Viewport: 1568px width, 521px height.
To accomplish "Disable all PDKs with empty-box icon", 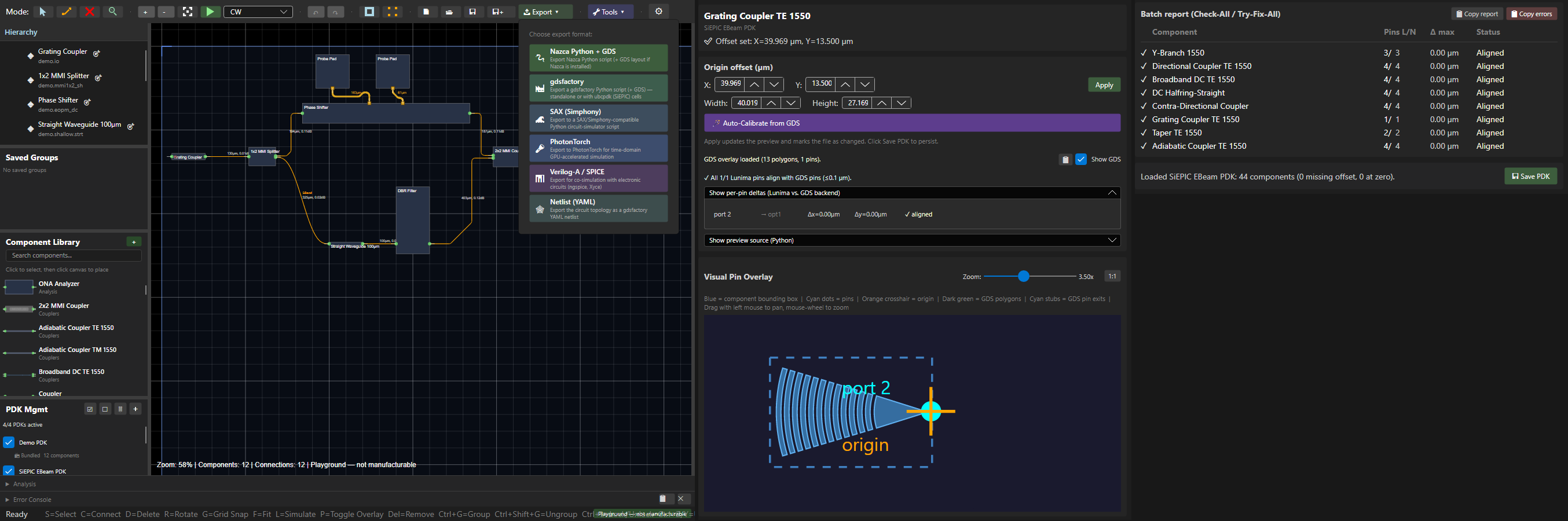I will coord(105,409).
